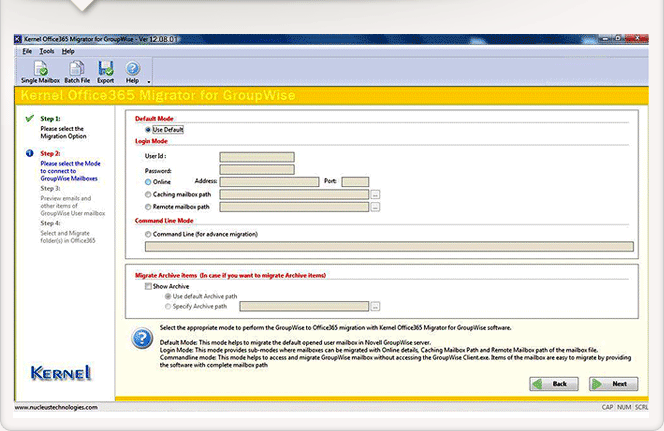Viewport: 664px width, 431px height.
Task: Click the Command Line text field
Action: [x=389, y=246]
